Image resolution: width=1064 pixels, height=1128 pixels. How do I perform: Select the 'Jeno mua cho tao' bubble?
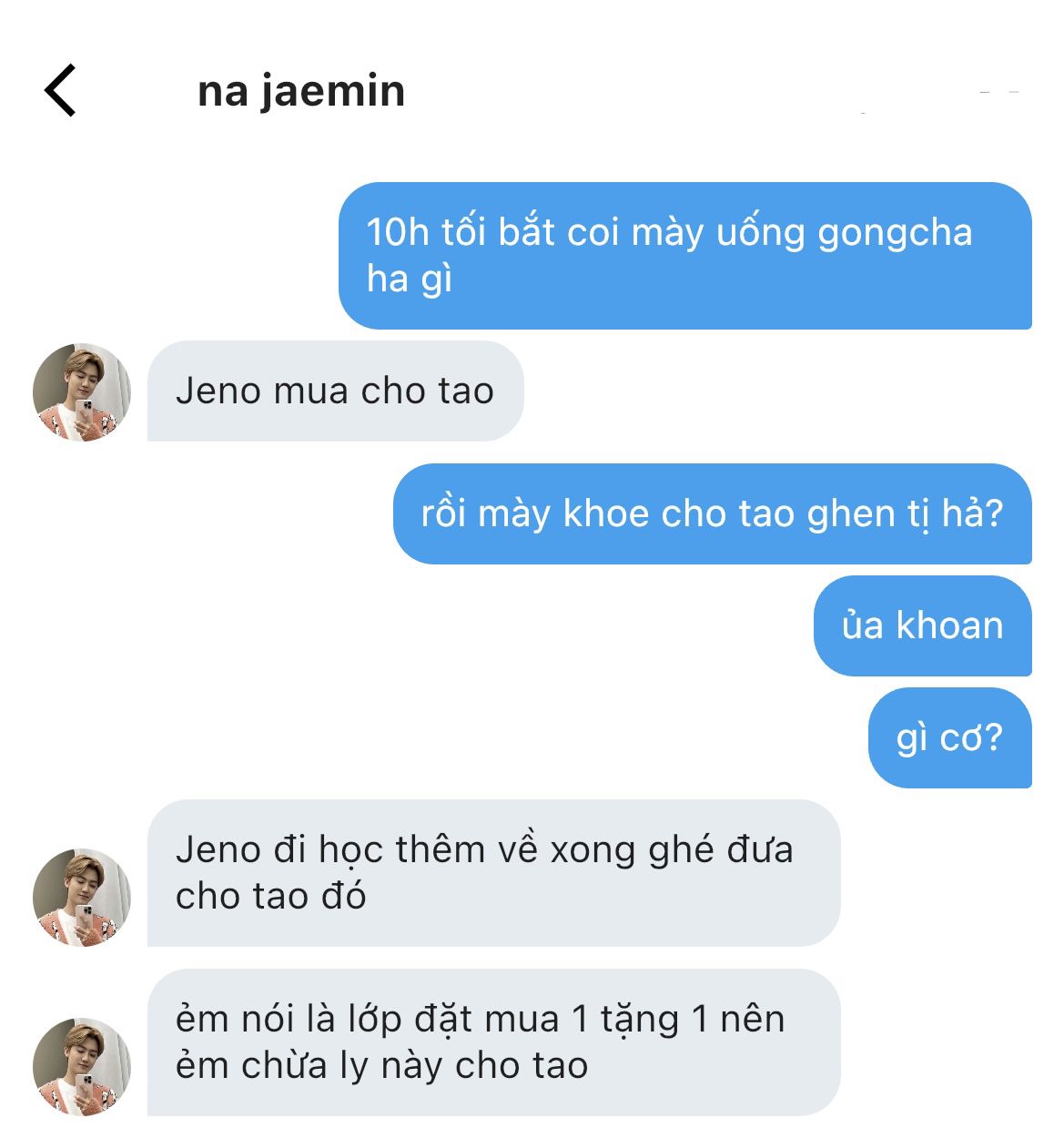(335, 391)
